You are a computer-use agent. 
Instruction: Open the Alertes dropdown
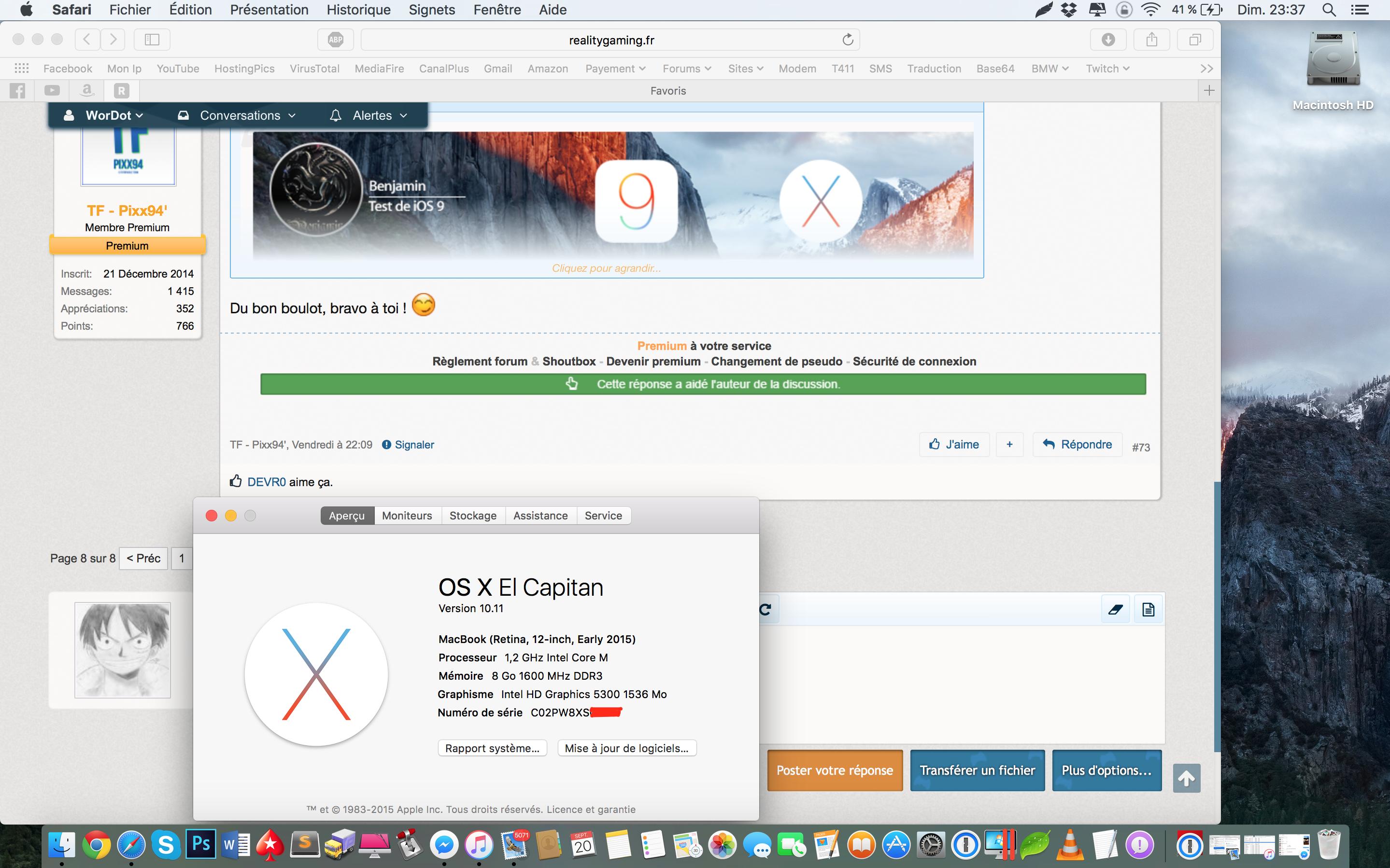[369, 115]
